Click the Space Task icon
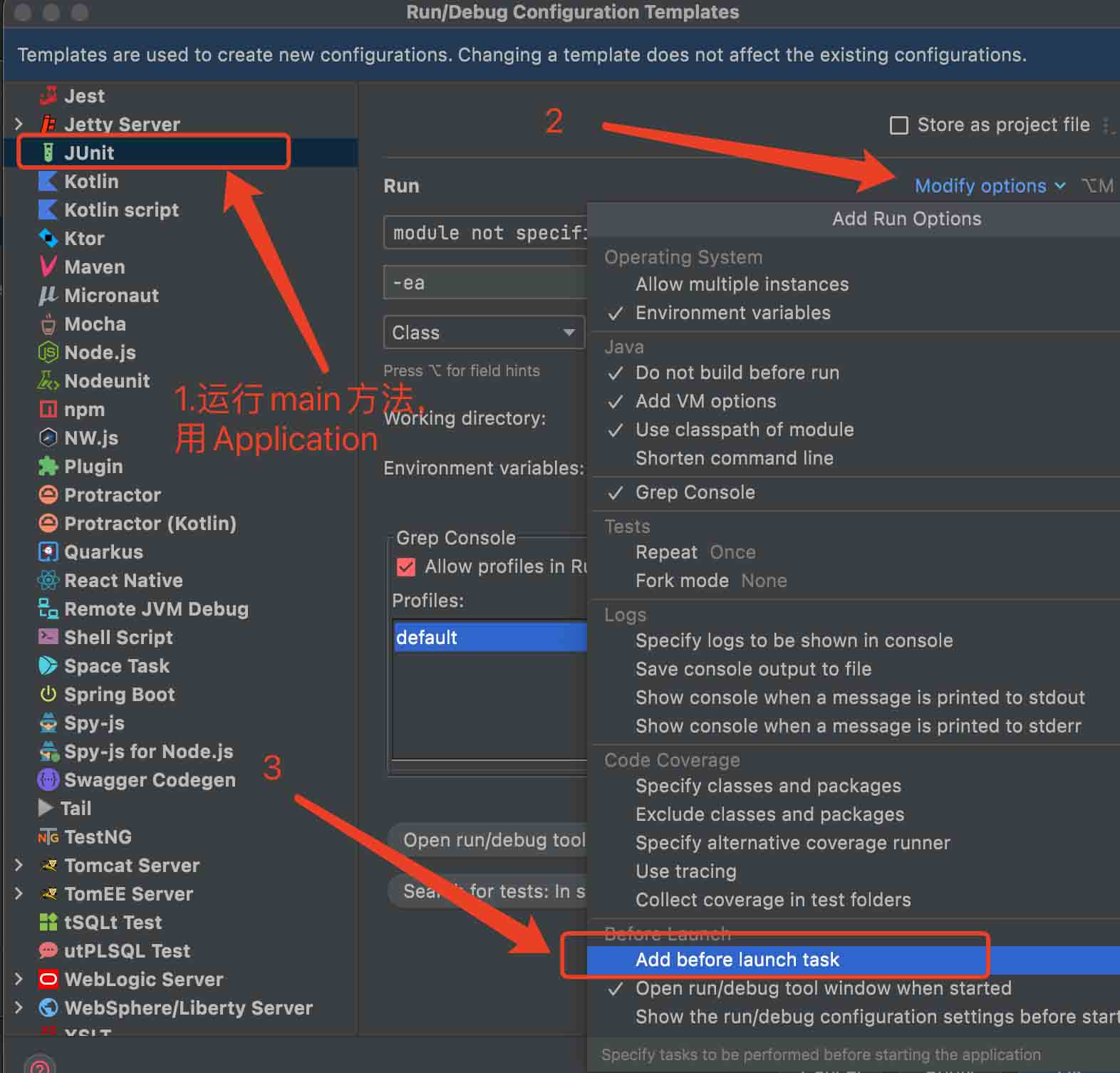The width and height of the screenshot is (1120, 1073). click(48, 665)
